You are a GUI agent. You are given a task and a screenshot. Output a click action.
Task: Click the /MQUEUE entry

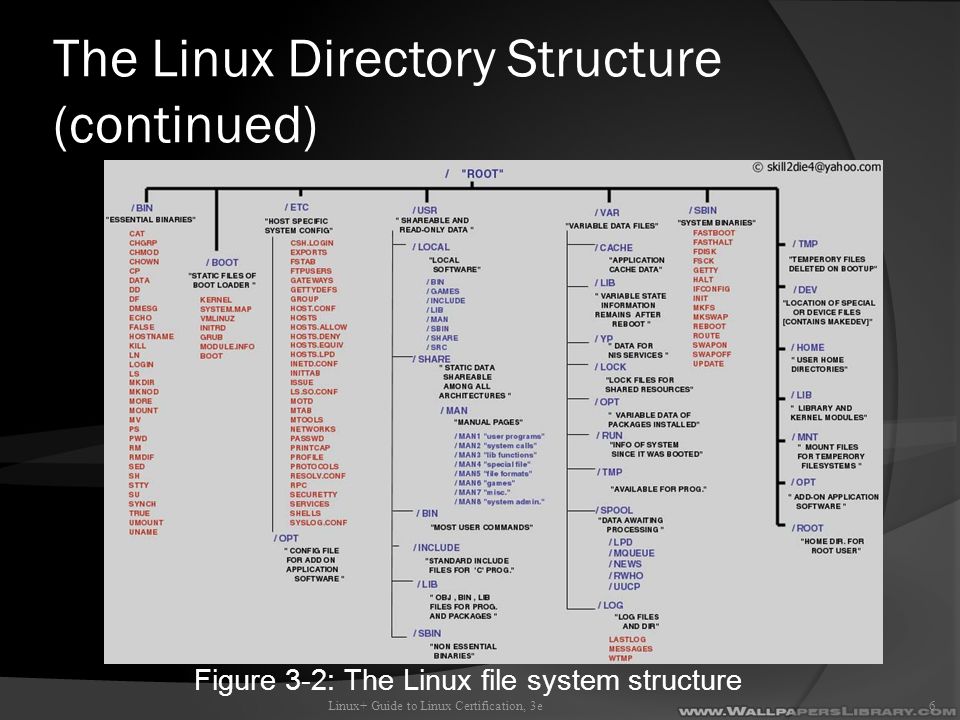click(631, 553)
